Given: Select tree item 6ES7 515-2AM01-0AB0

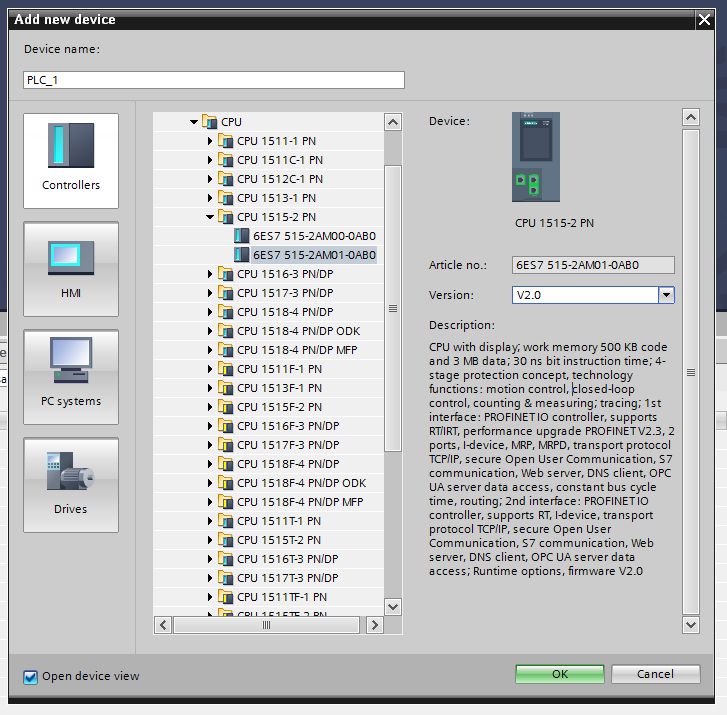Looking at the screenshot, I should click(314, 255).
